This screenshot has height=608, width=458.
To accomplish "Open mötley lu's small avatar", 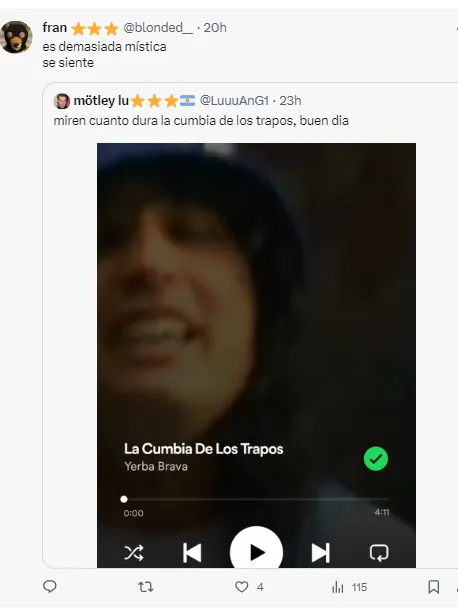I will coord(62,101).
